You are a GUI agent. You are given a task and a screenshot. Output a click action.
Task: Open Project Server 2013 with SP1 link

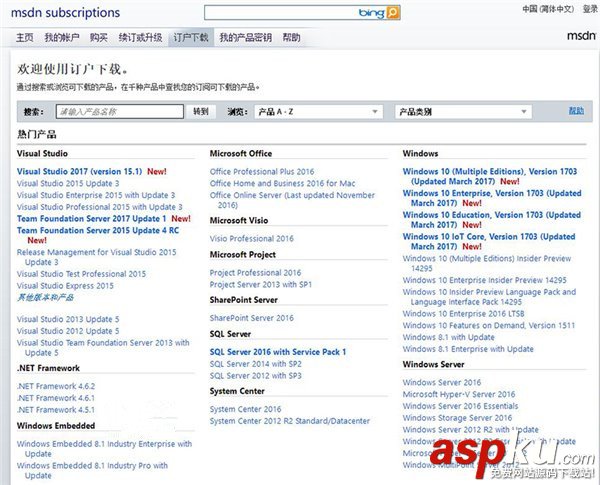point(261,285)
